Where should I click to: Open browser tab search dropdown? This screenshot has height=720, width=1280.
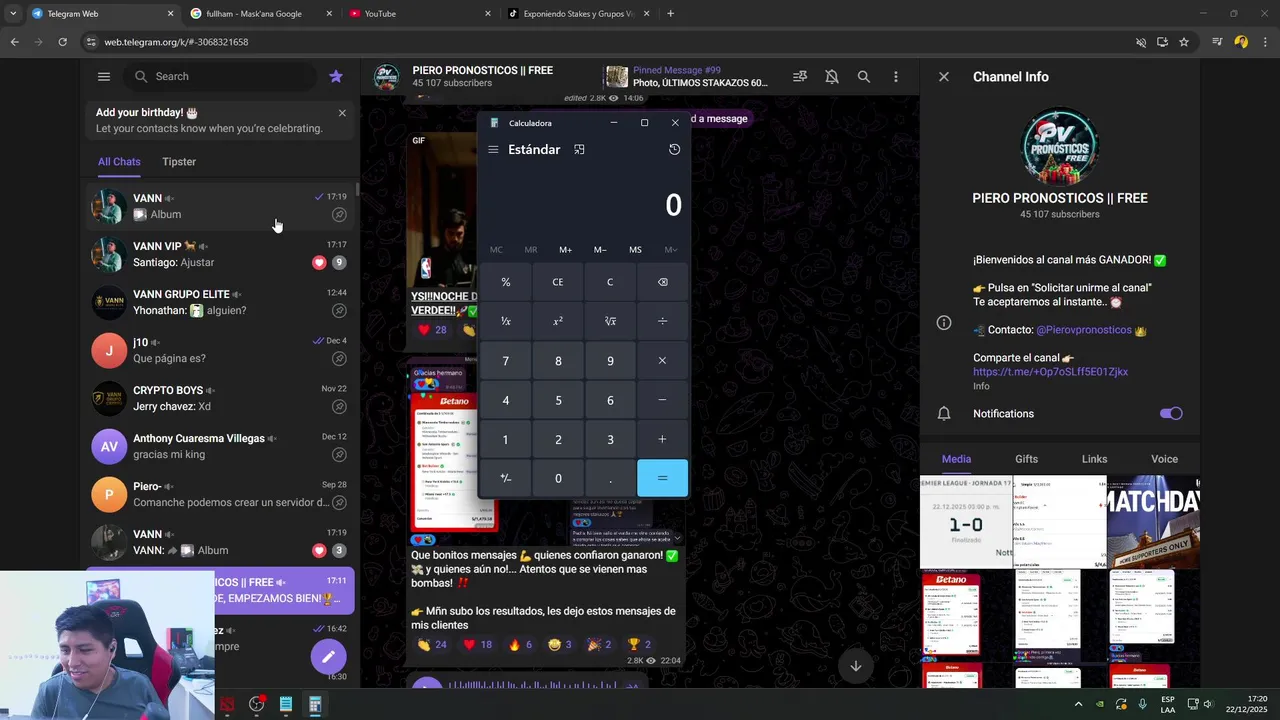pyautogui.click(x=12, y=14)
